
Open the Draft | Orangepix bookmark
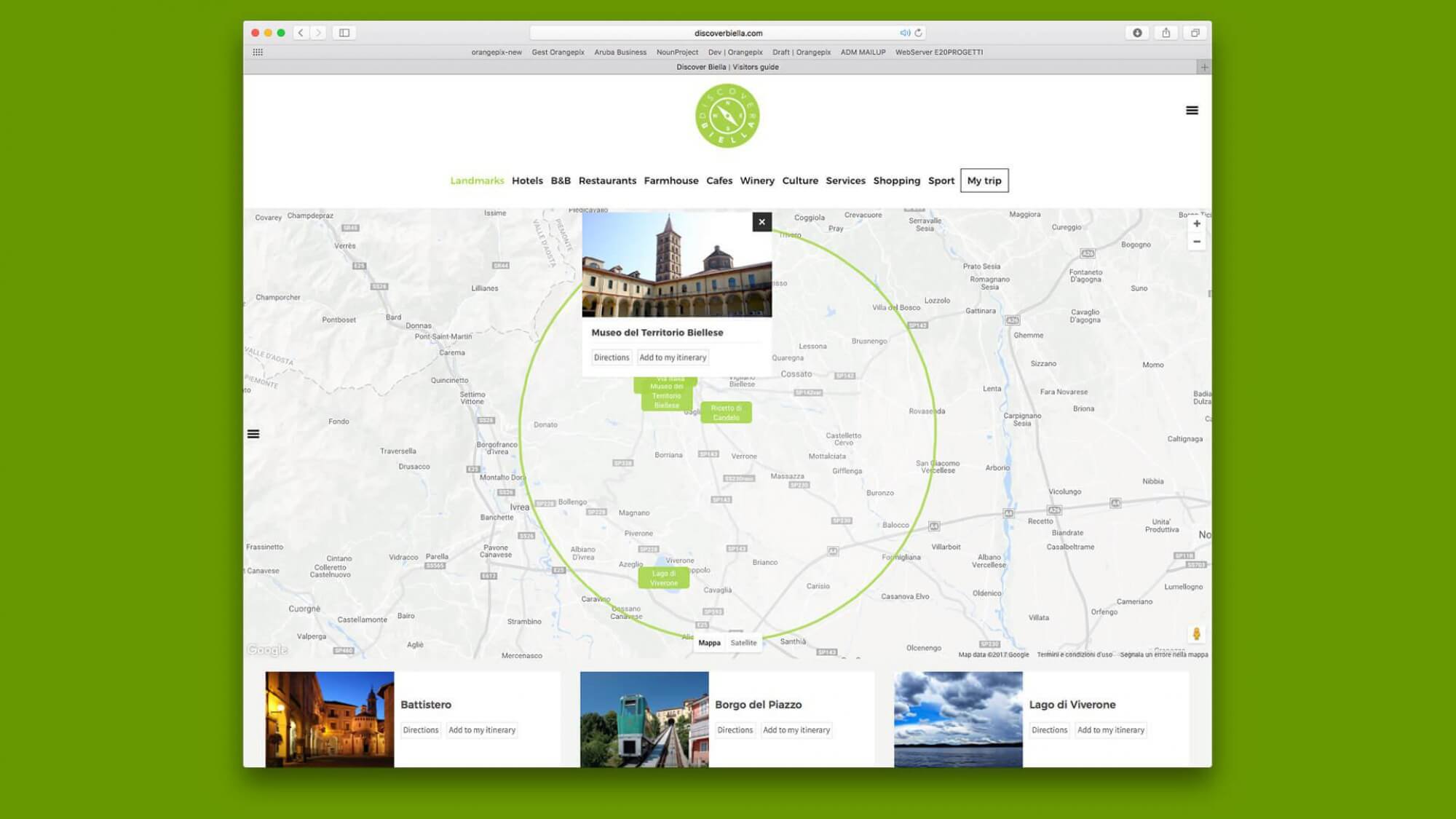802,52
